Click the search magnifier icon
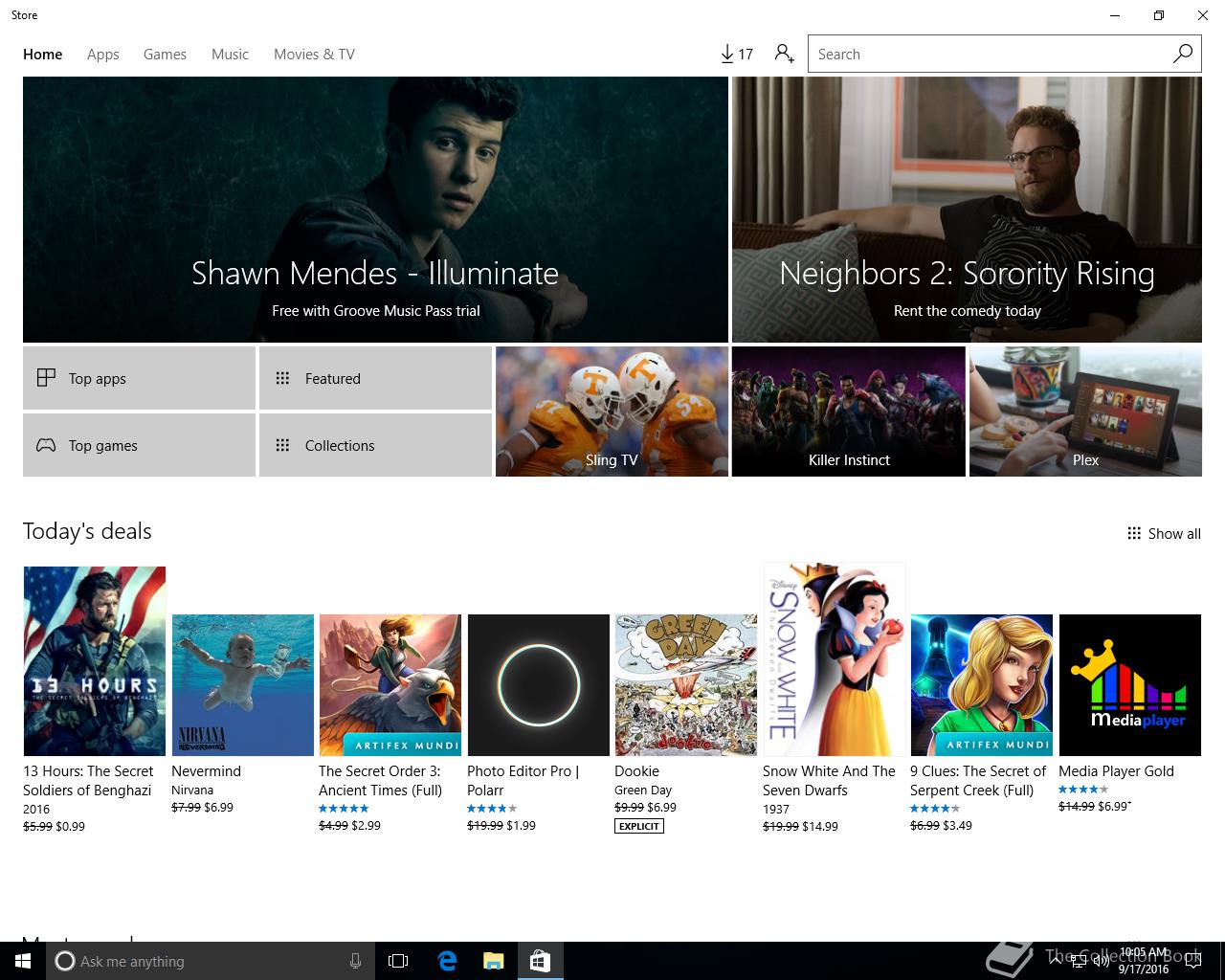The height and width of the screenshot is (980, 1225). coord(1183,54)
